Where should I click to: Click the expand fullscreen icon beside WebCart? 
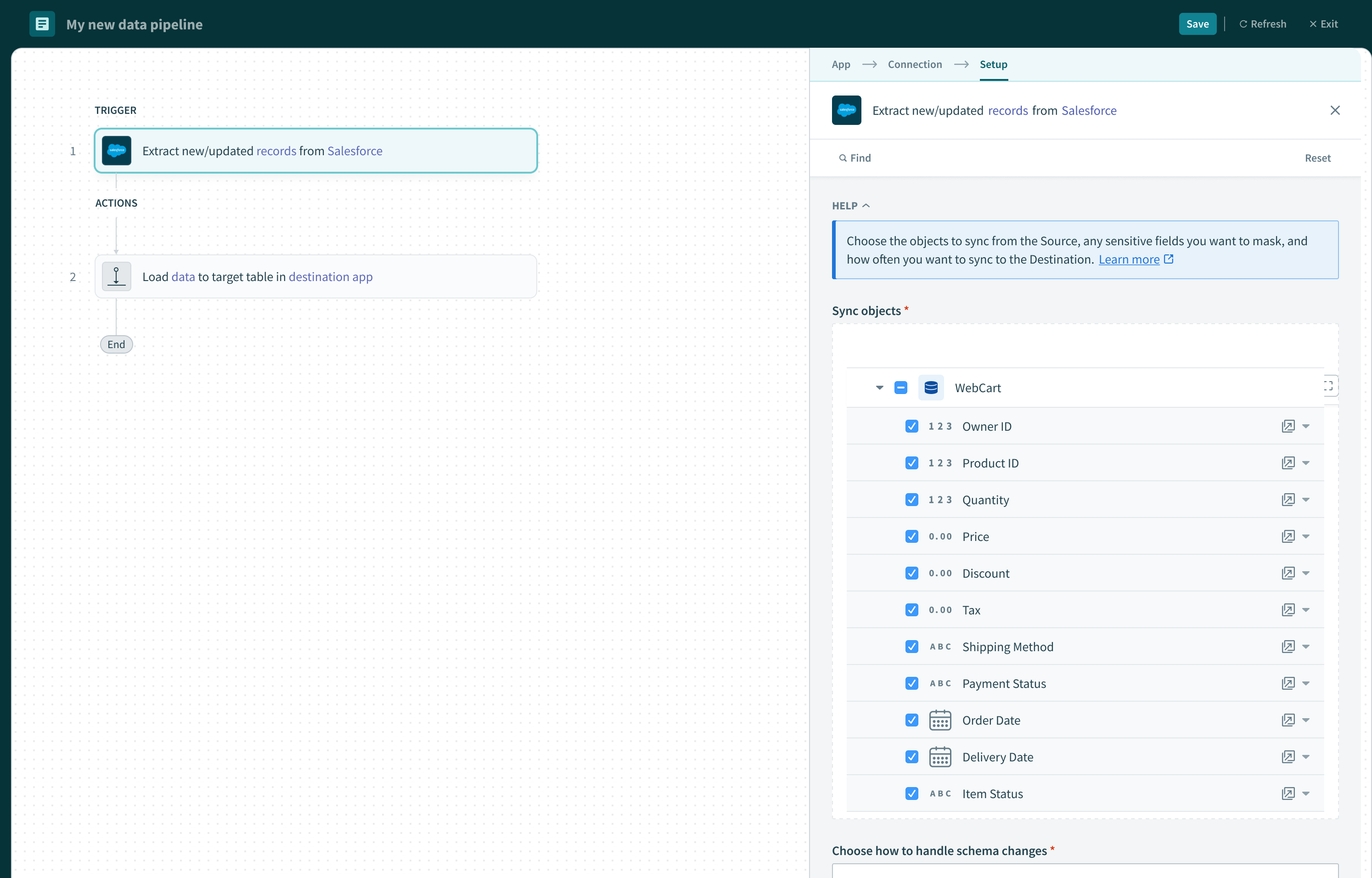(x=1329, y=386)
